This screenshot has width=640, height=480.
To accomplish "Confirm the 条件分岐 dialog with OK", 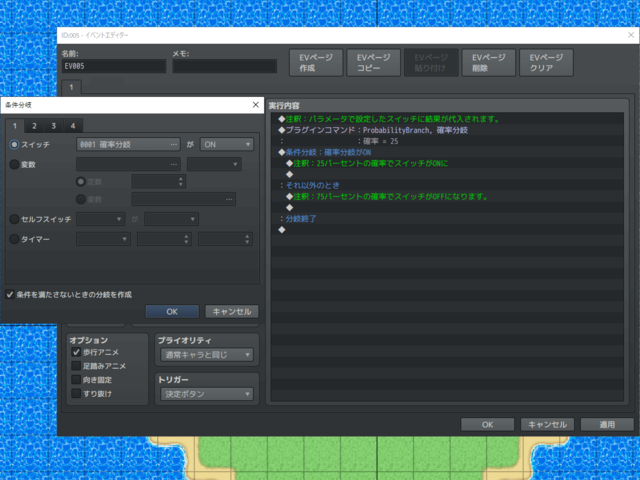I will click(172, 312).
